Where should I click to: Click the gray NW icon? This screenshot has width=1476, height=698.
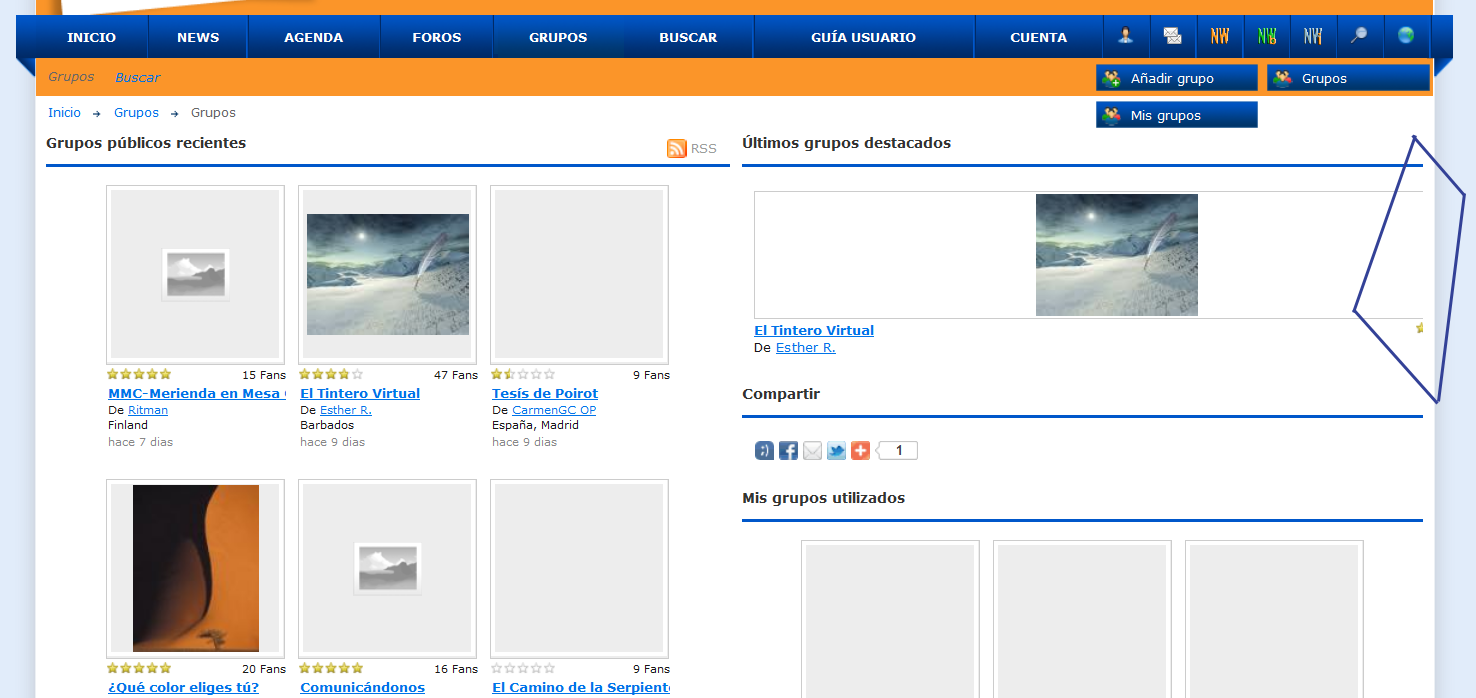[1313, 36]
